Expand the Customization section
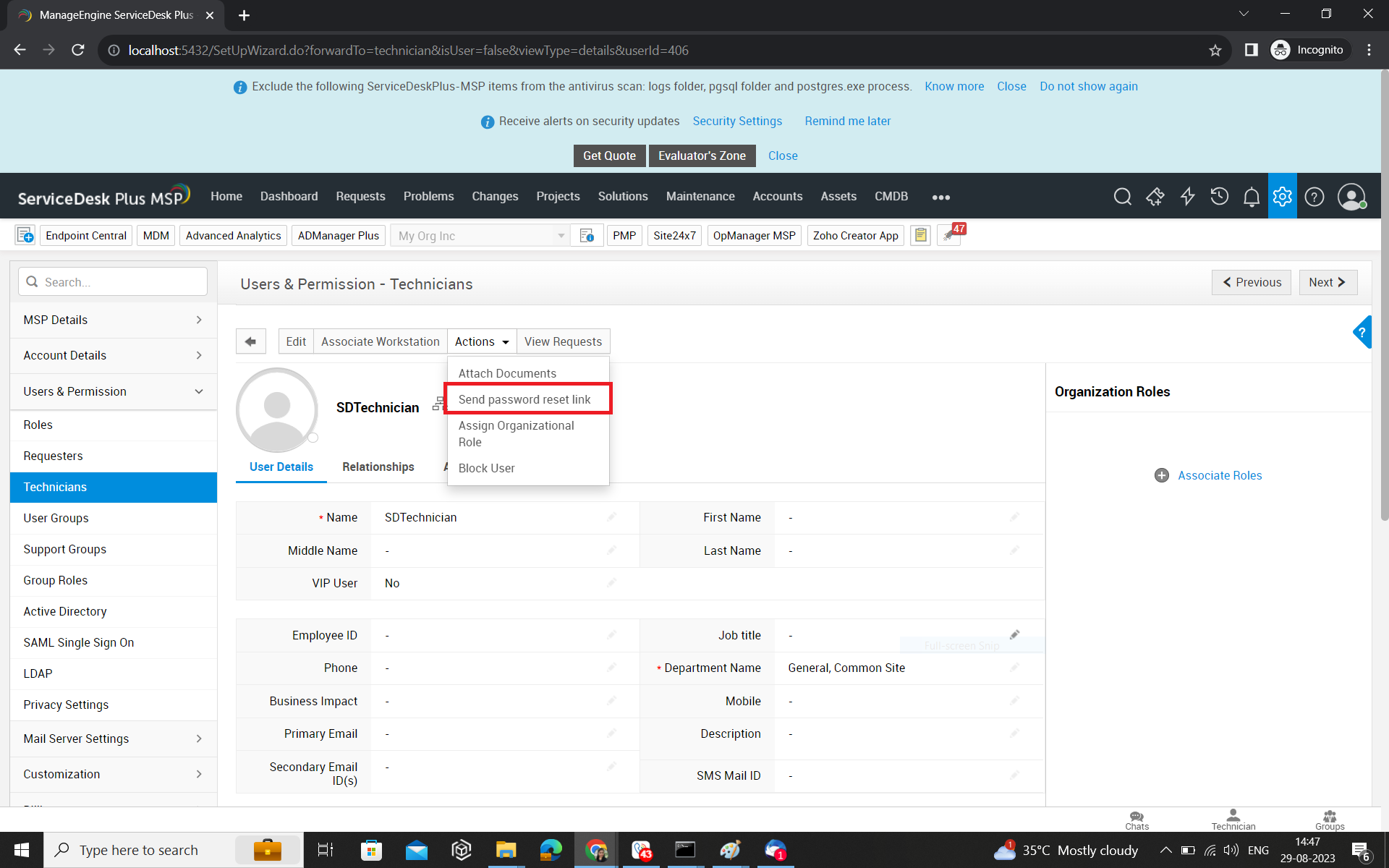This screenshot has height=868, width=1389. (x=114, y=774)
